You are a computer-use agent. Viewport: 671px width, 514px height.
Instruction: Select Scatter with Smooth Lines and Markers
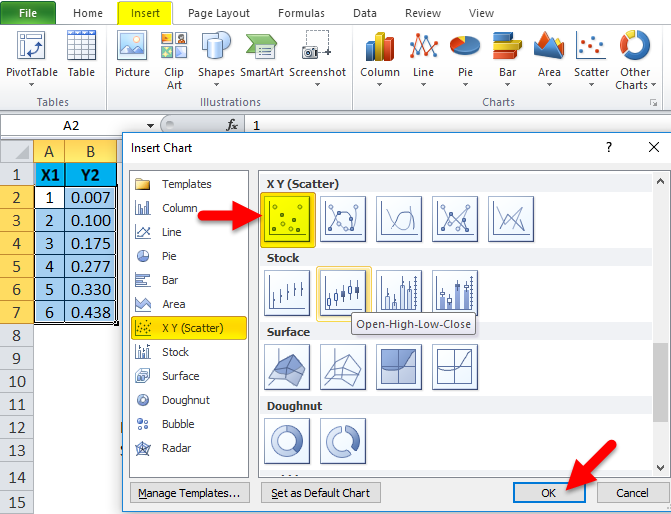tap(343, 219)
